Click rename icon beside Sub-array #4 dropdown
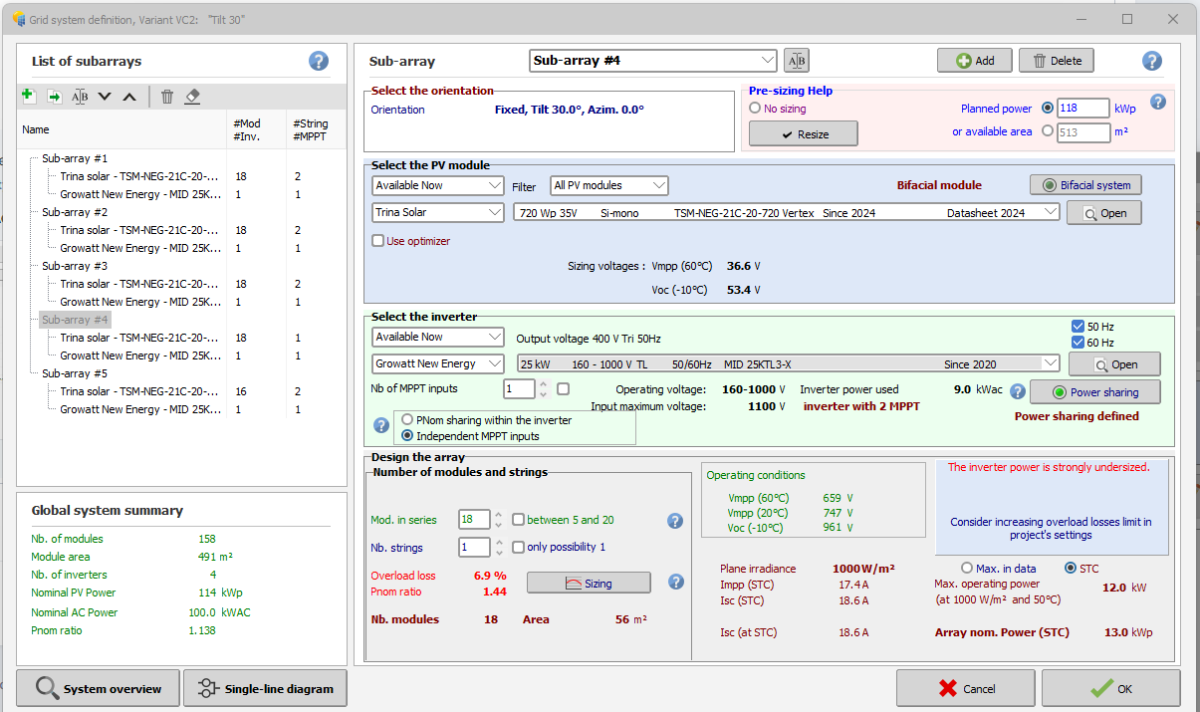The image size is (1200, 712). (x=796, y=61)
